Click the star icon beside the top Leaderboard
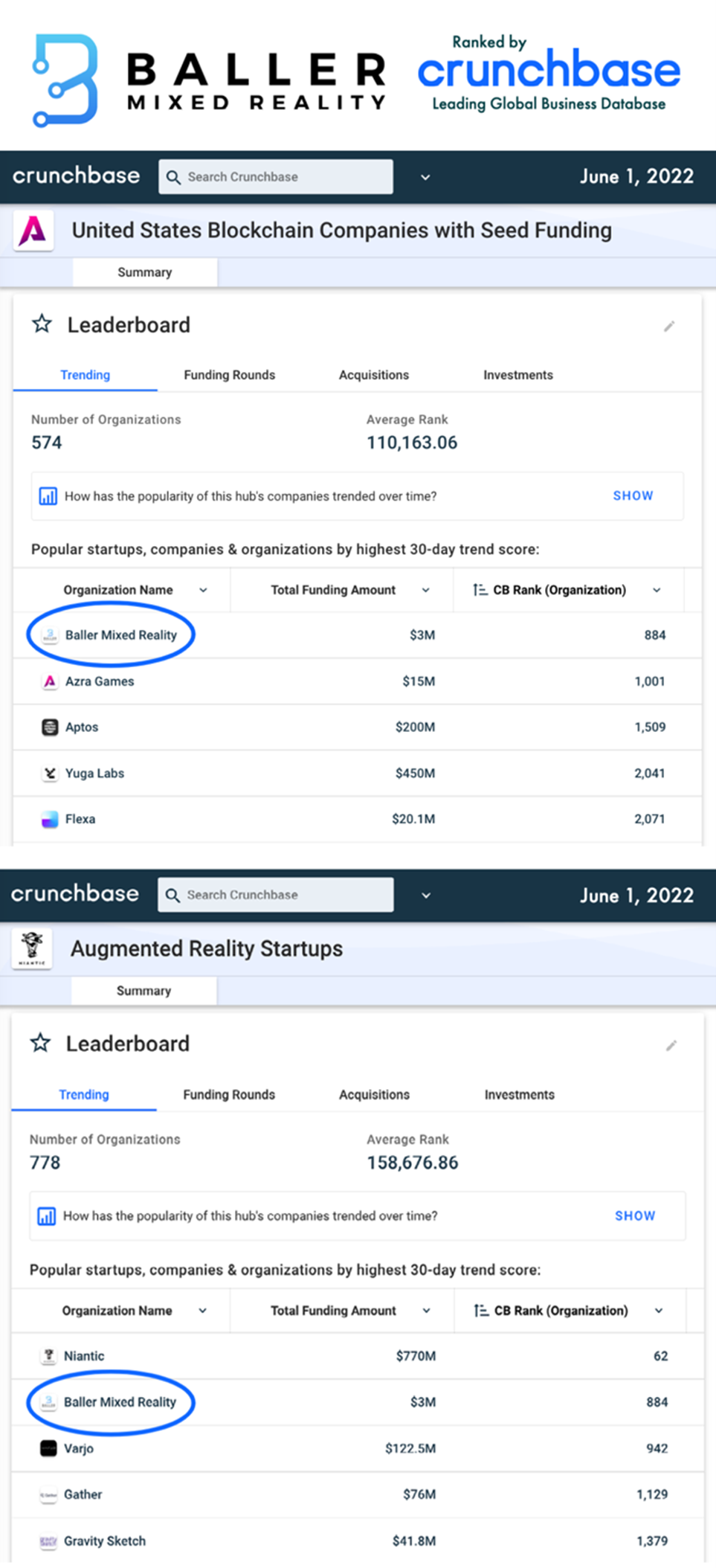This screenshot has height=1568, width=716. pyautogui.click(x=42, y=324)
